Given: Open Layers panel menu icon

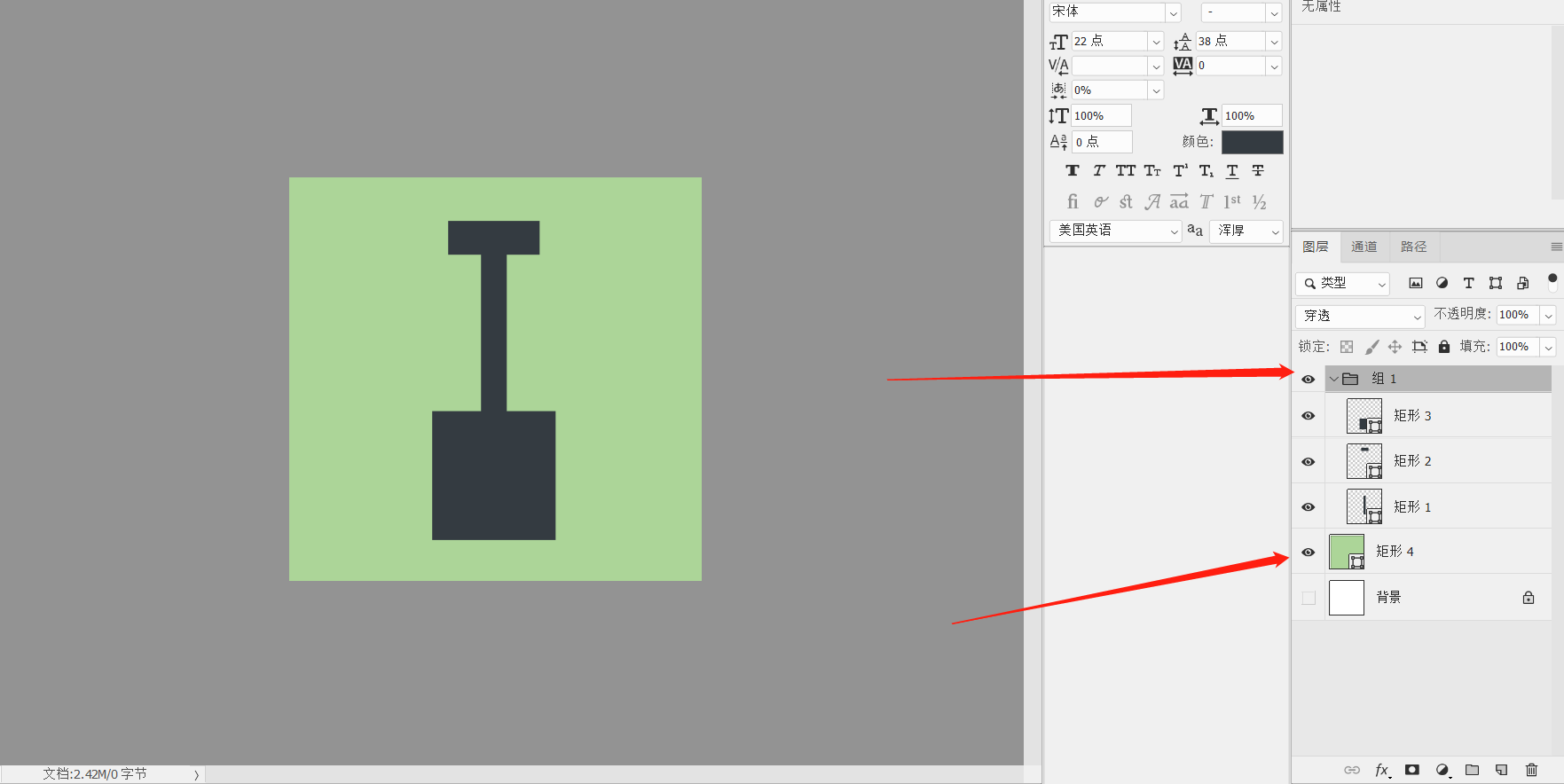Looking at the screenshot, I should pyautogui.click(x=1556, y=247).
